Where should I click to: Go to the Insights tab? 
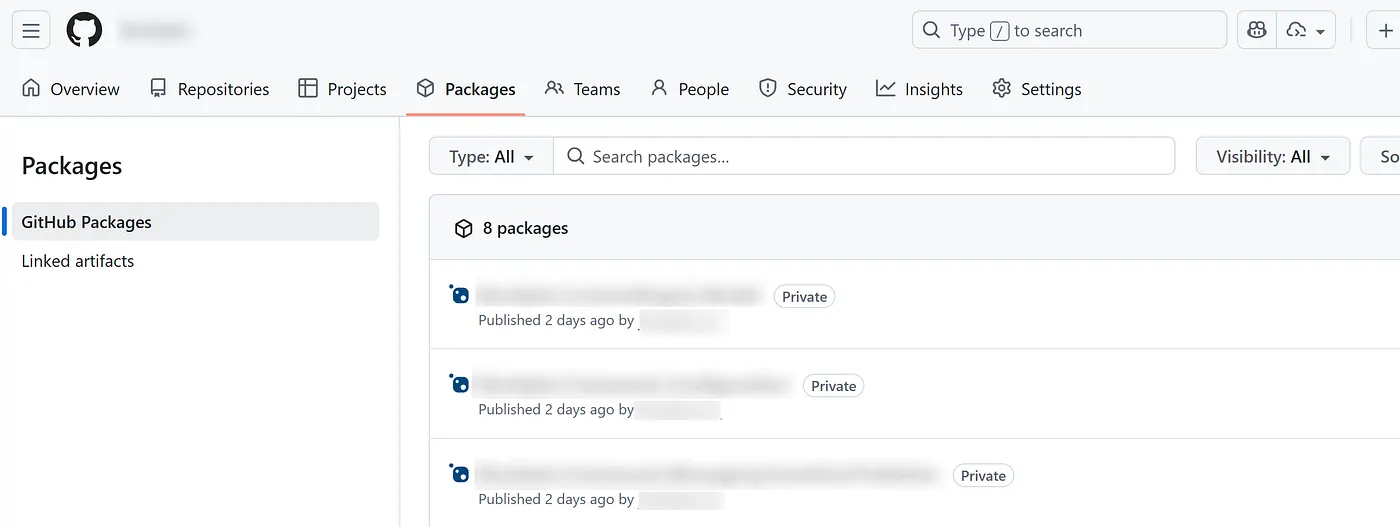(x=919, y=89)
